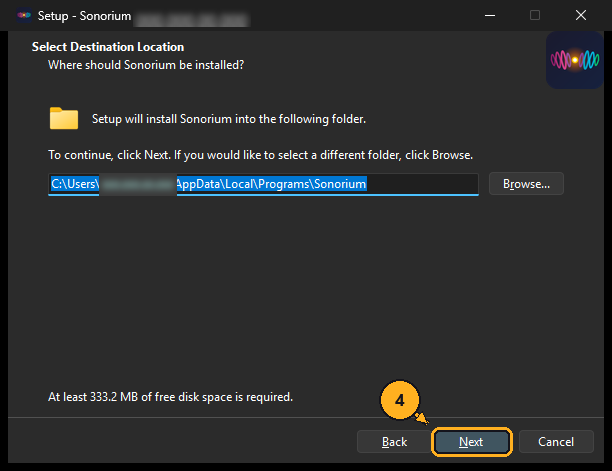Click 'Where should Sonorium be installed?' text
The height and width of the screenshot is (471, 612).
point(146,65)
